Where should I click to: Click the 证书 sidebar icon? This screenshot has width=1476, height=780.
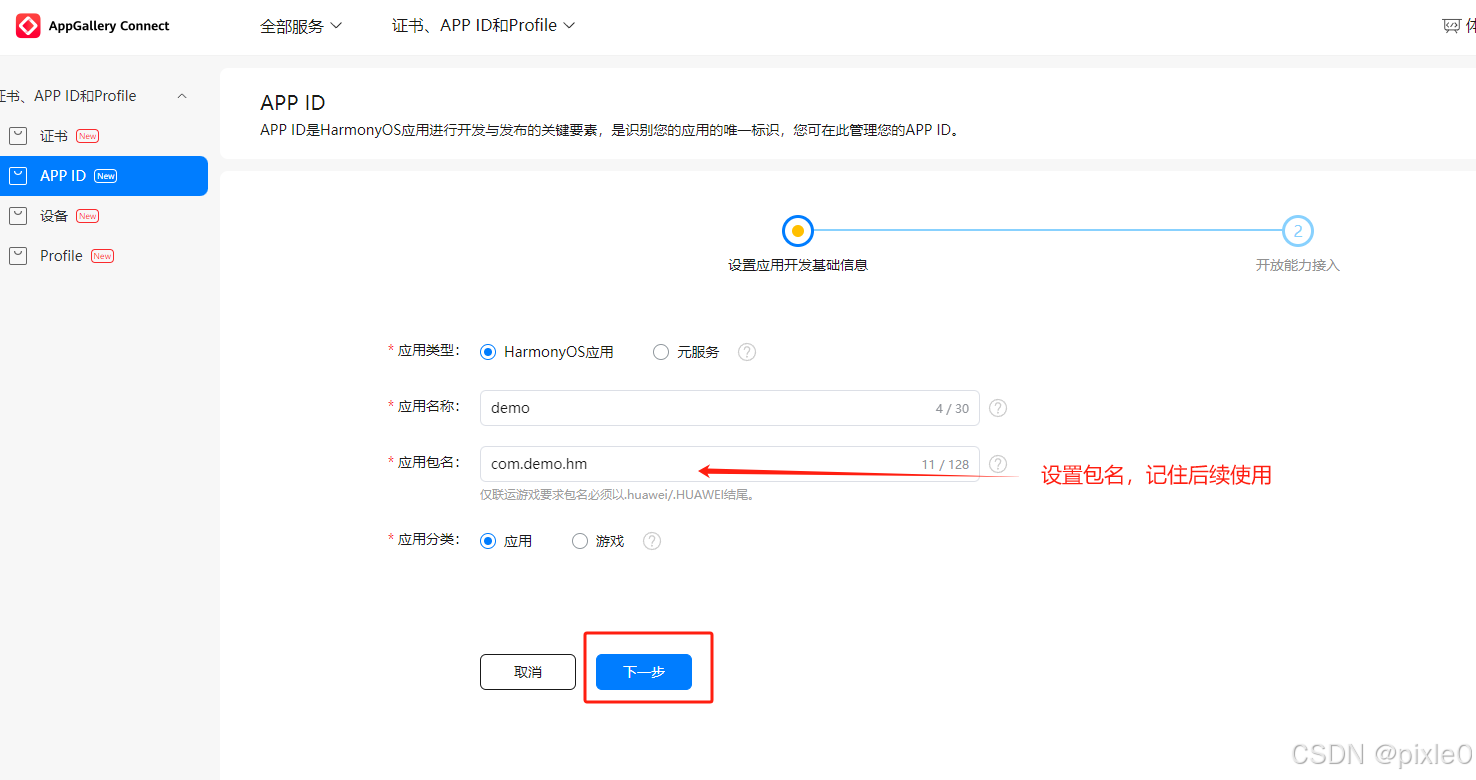18,136
